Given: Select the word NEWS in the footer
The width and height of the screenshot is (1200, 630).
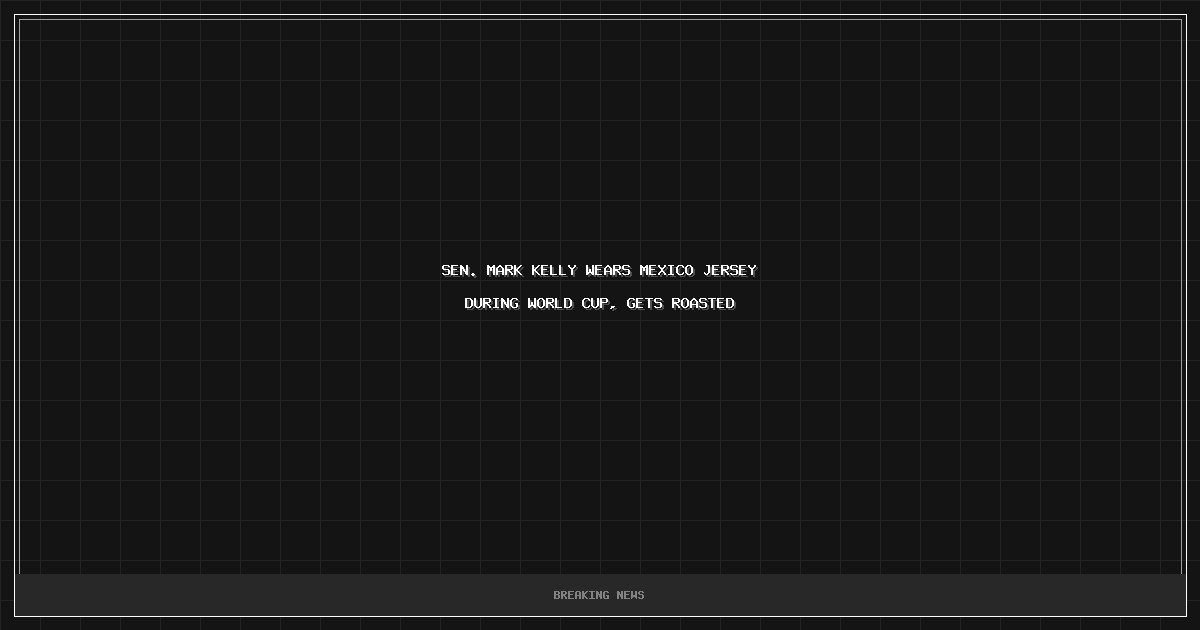Looking at the screenshot, I should (x=631, y=595).
